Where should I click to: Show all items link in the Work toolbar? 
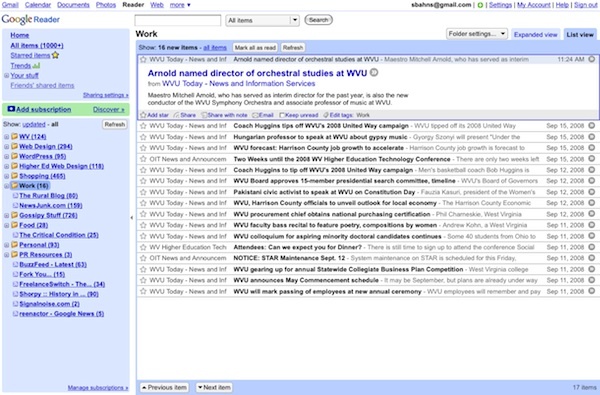pyautogui.click(x=215, y=47)
